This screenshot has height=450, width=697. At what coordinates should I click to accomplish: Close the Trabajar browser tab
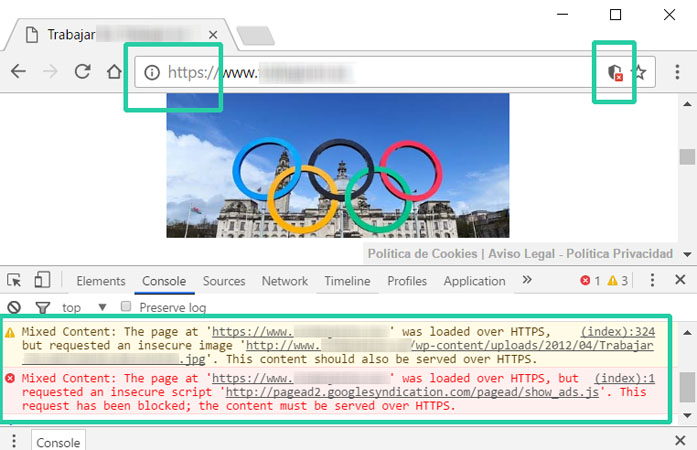[213, 35]
